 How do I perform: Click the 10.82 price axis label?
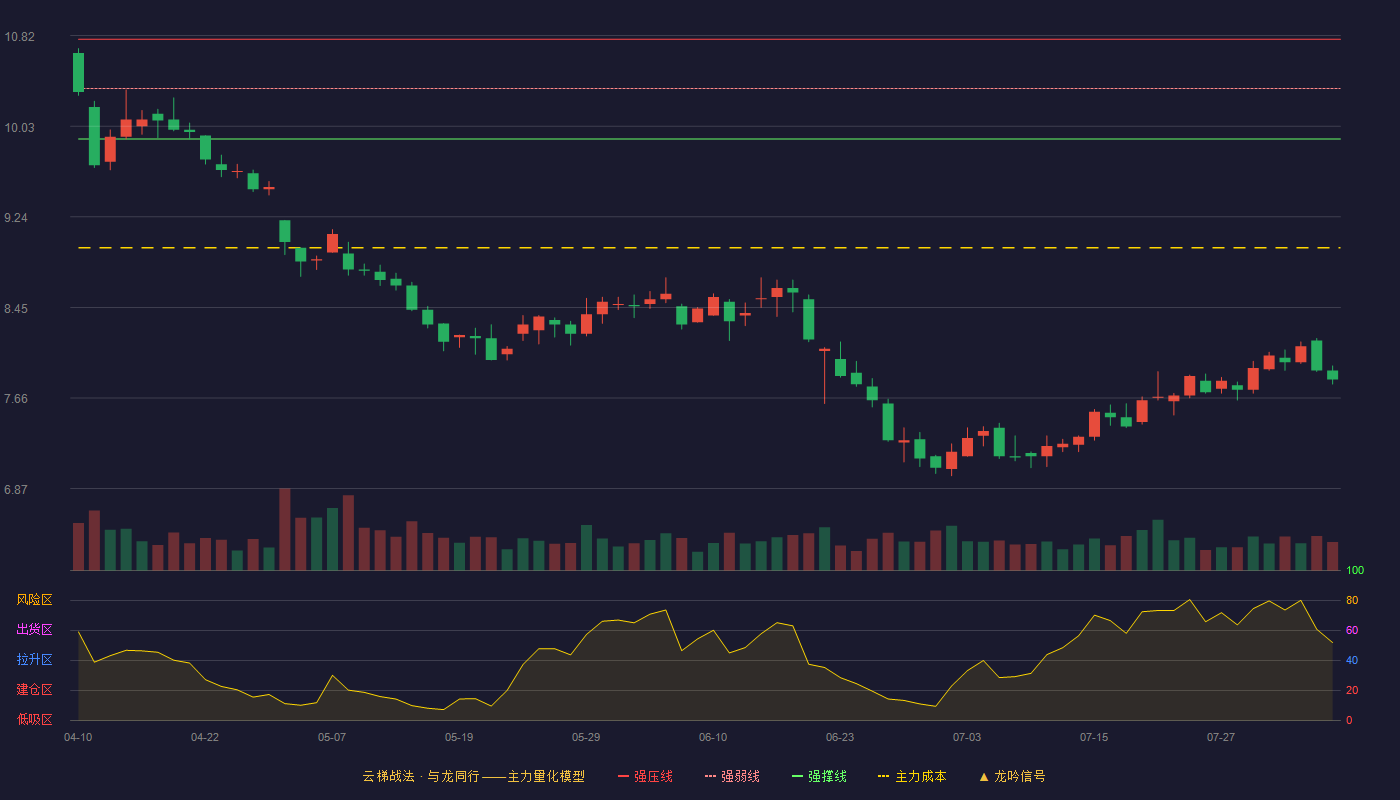pyautogui.click(x=19, y=37)
